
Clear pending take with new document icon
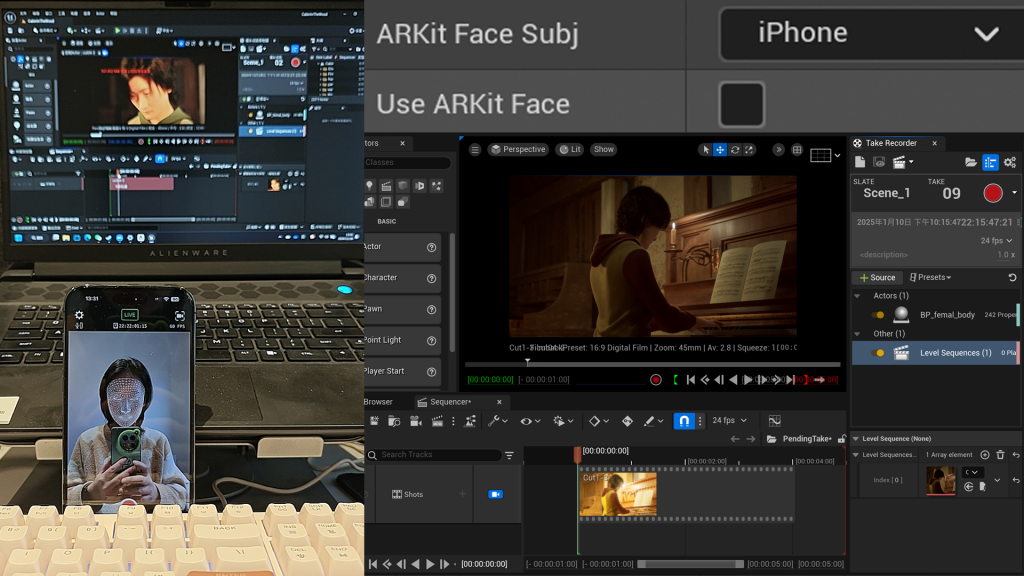tap(860, 163)
